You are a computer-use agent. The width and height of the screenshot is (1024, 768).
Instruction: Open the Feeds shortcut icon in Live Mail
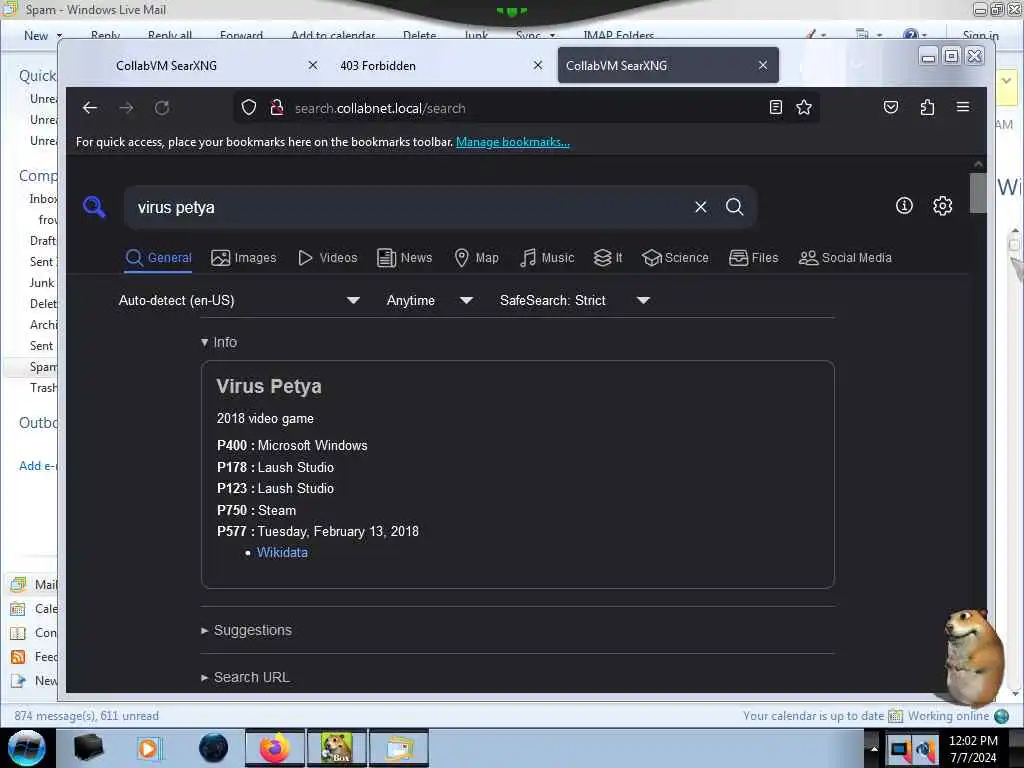tap(18, 657)
